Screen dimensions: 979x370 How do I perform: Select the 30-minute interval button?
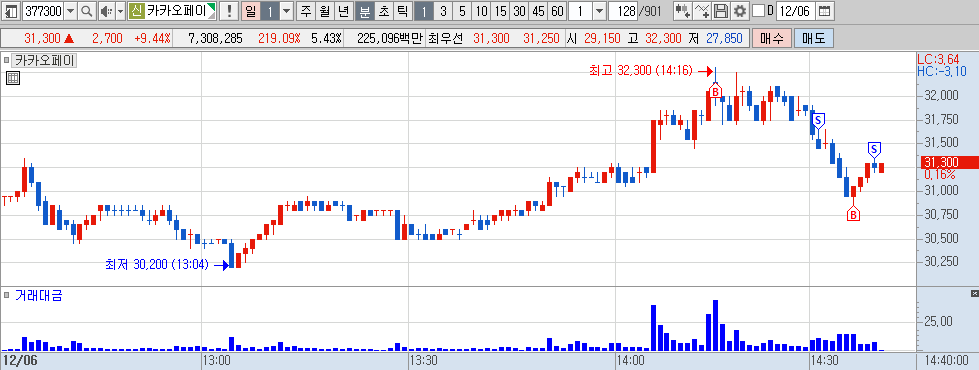[519, 11]
